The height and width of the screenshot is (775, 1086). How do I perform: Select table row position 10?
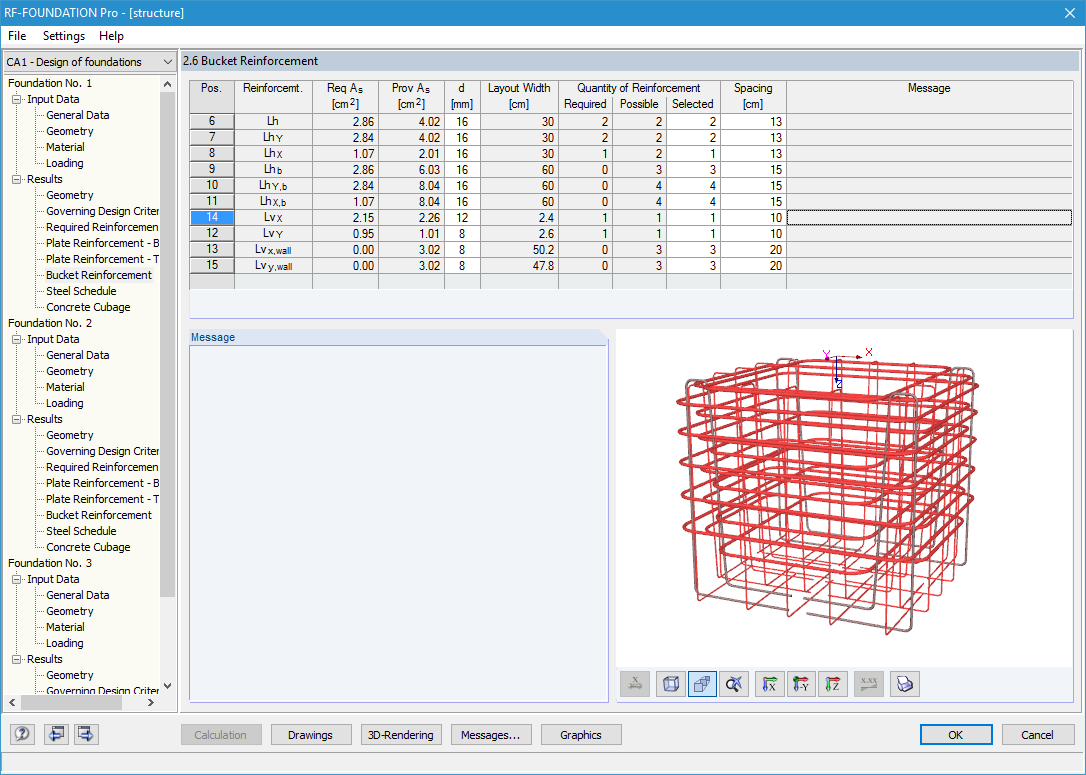[212, 185]
